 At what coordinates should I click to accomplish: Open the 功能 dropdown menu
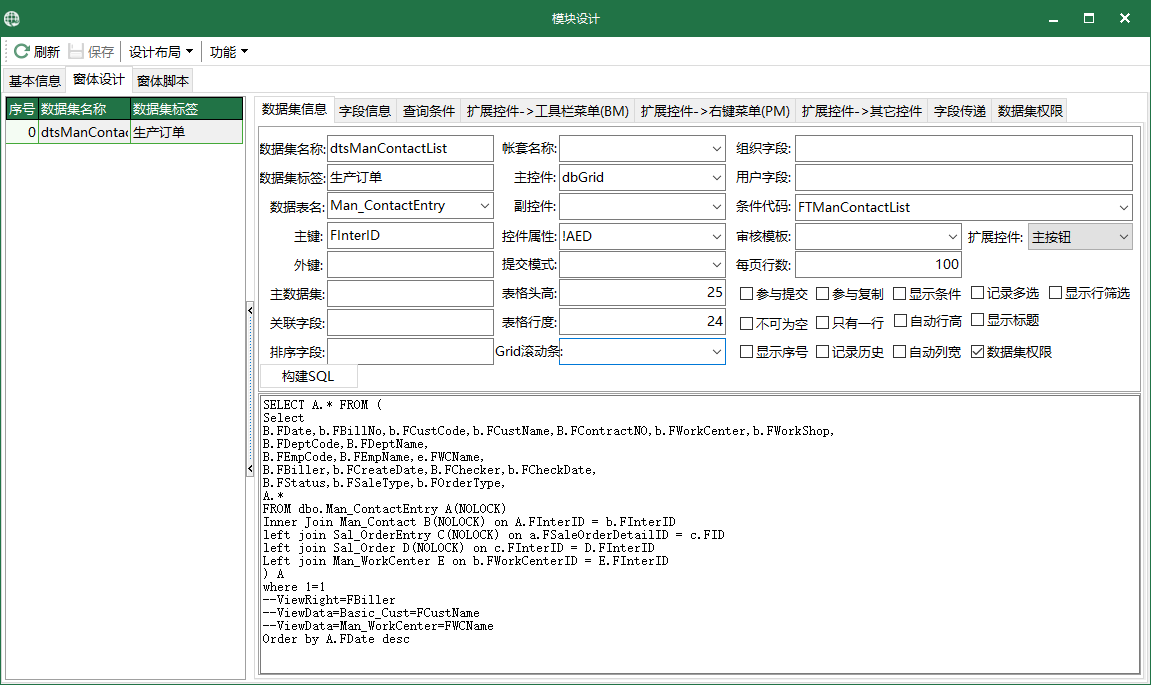[x=228, y=51]
